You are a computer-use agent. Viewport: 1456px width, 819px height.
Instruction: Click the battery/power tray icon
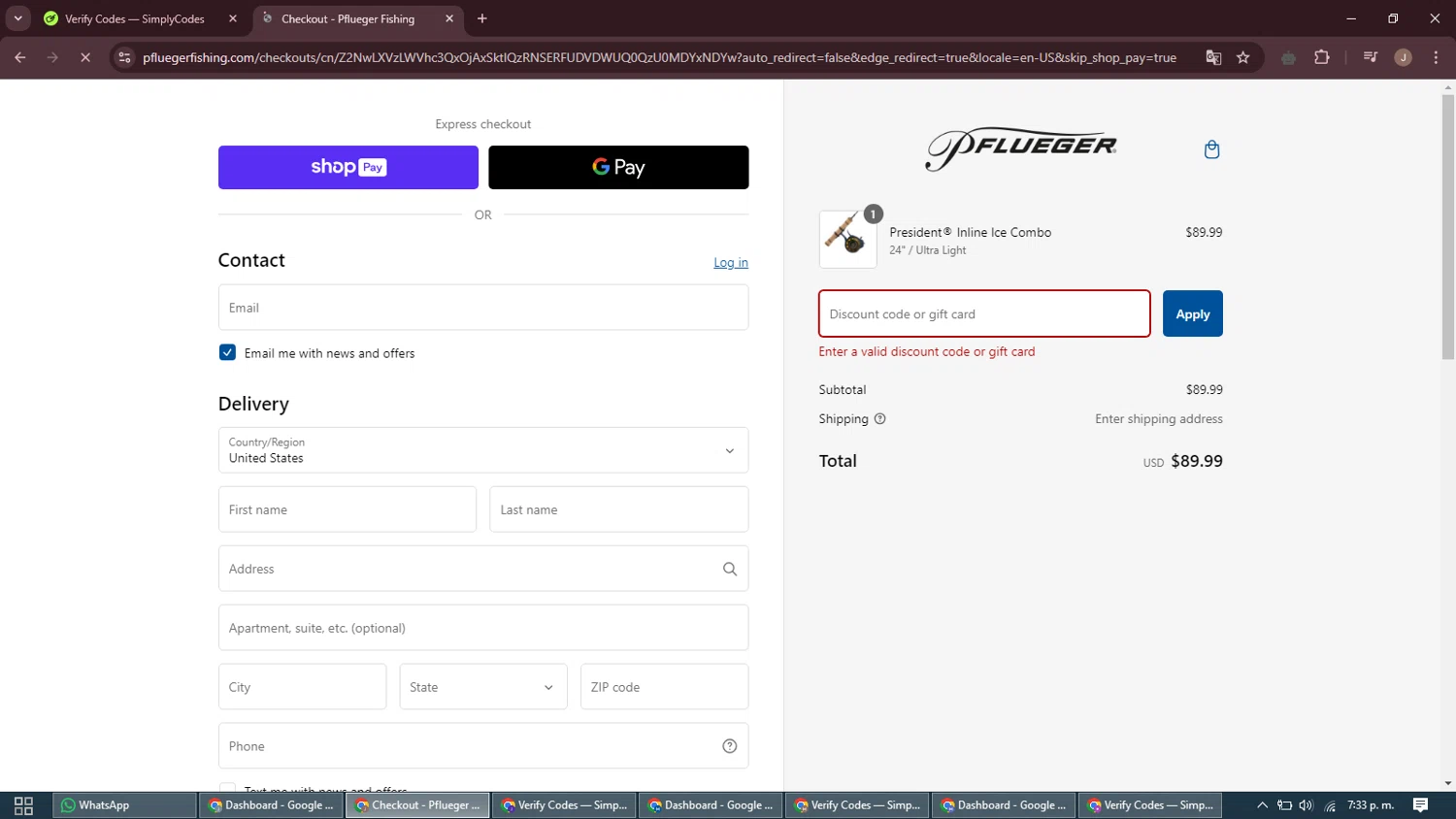click(x=1284, y=805)
